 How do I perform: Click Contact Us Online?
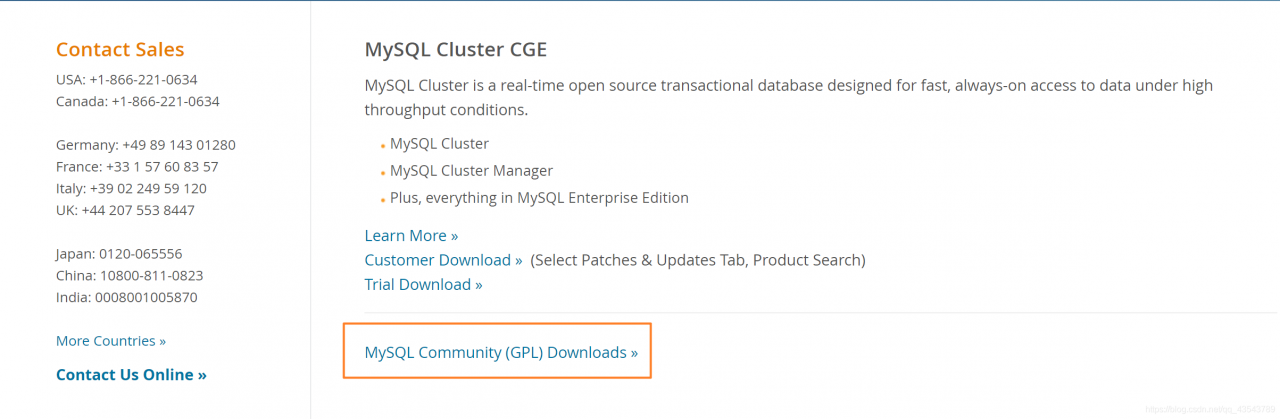(131, 375)
